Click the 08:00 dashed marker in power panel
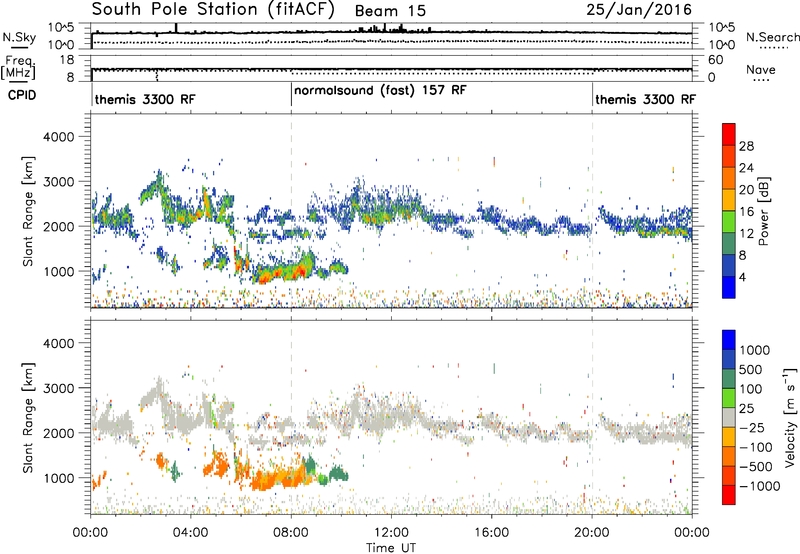Screen dimensions: 800x554 click(291, 210)
